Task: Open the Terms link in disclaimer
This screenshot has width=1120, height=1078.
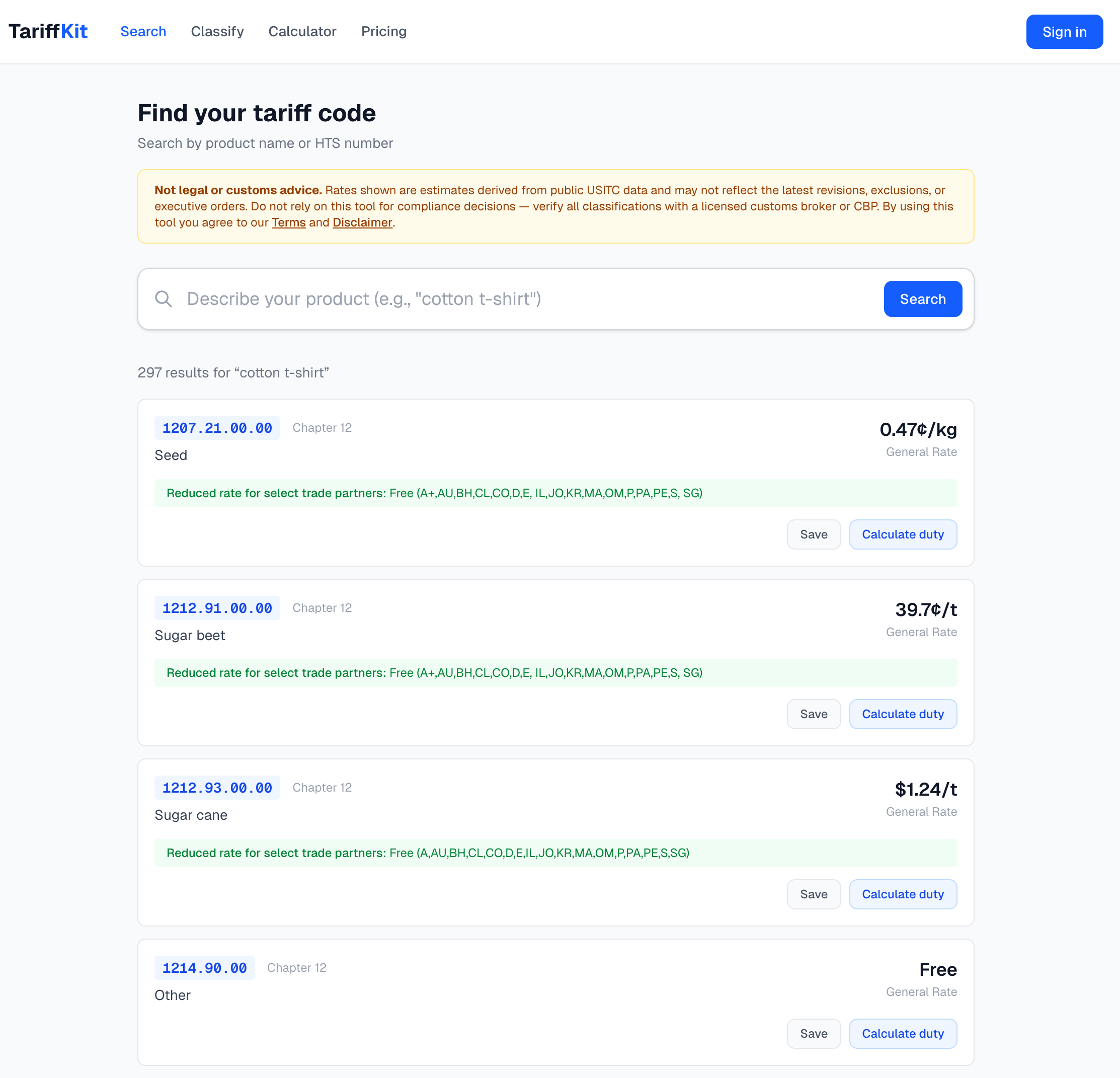Action: 289,222
